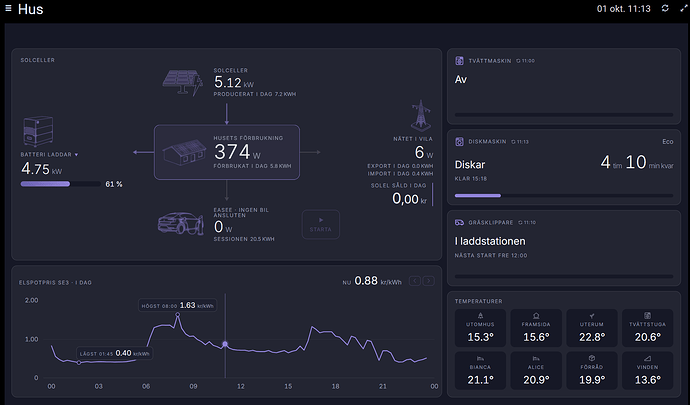The width and height of the screenshot is (690, 405).
Task: Click the Klar 15:18 finish time
Action: coord(470,179)
